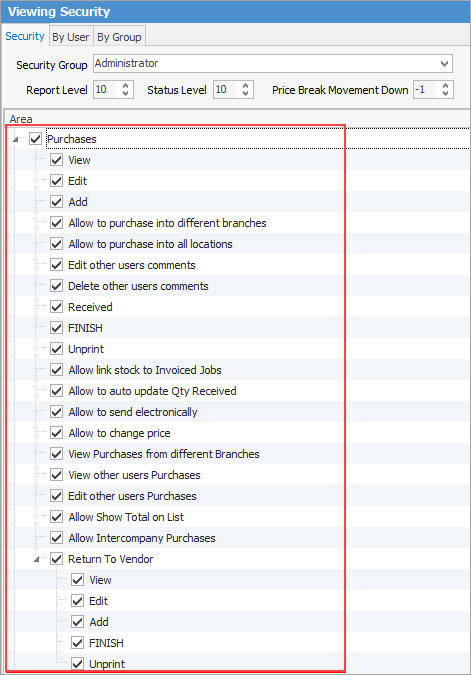Collapse the Return To Vendor node
The height and width of the screenshot is (675, 471).
click(37, 559)
